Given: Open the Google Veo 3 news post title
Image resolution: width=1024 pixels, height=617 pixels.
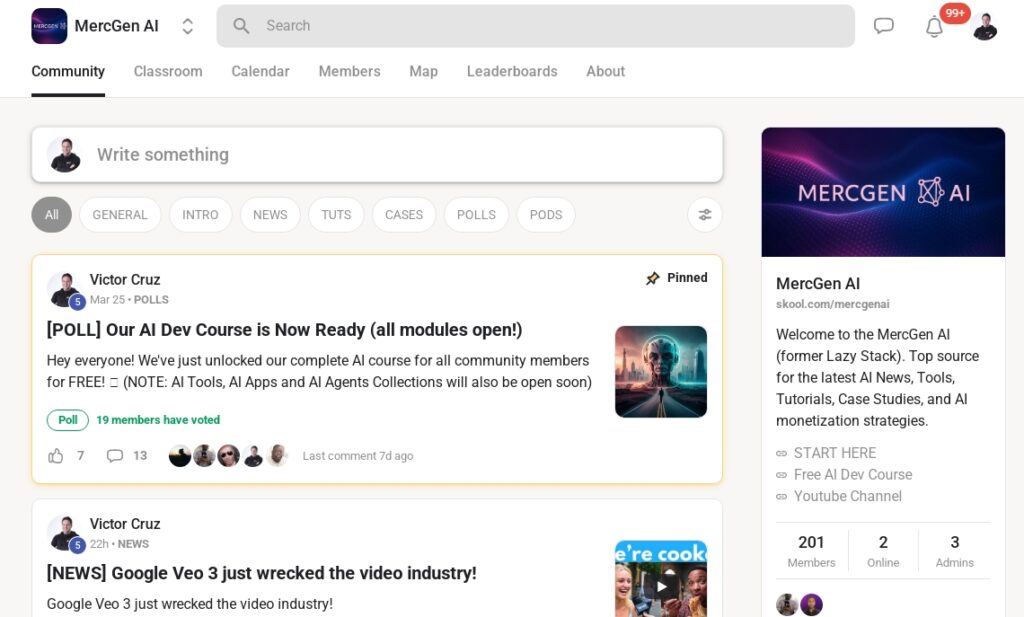Looking at the screenshot, I should (x=262, y=573).
